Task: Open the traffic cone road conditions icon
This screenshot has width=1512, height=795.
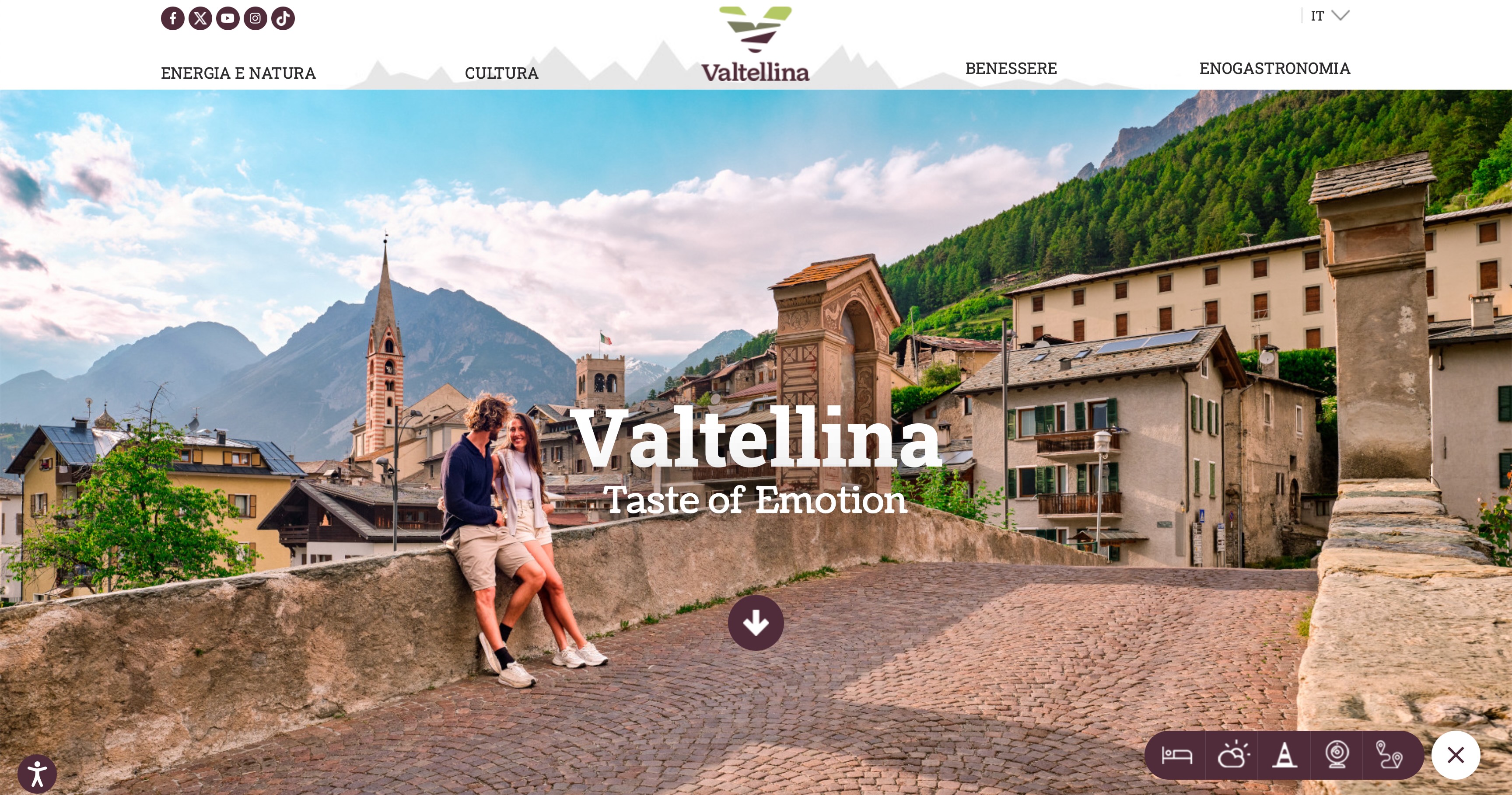Action: click(1285, 755)
